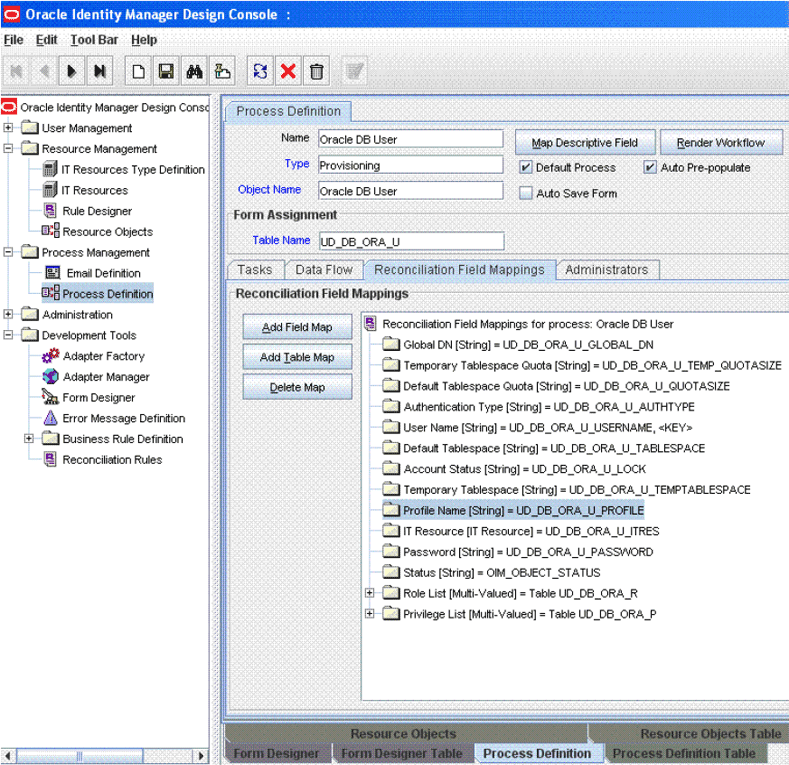Viewport: 789px width, 765px height.
Task: Open Resource Objects in the tree
Action: pos(108,232)
